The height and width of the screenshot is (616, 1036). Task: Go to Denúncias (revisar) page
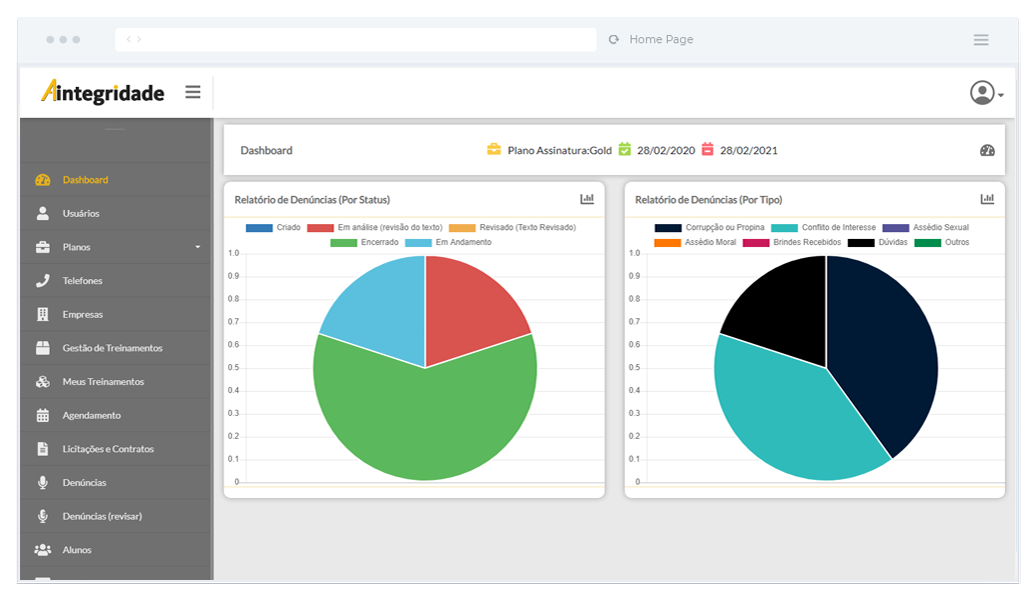point(116,517)
